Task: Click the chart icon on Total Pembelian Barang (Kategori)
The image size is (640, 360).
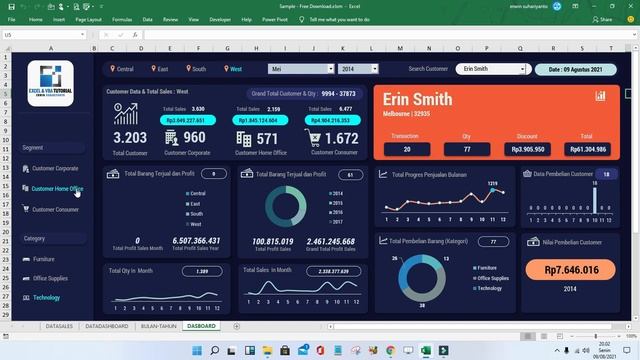Action: pos(383,241)
